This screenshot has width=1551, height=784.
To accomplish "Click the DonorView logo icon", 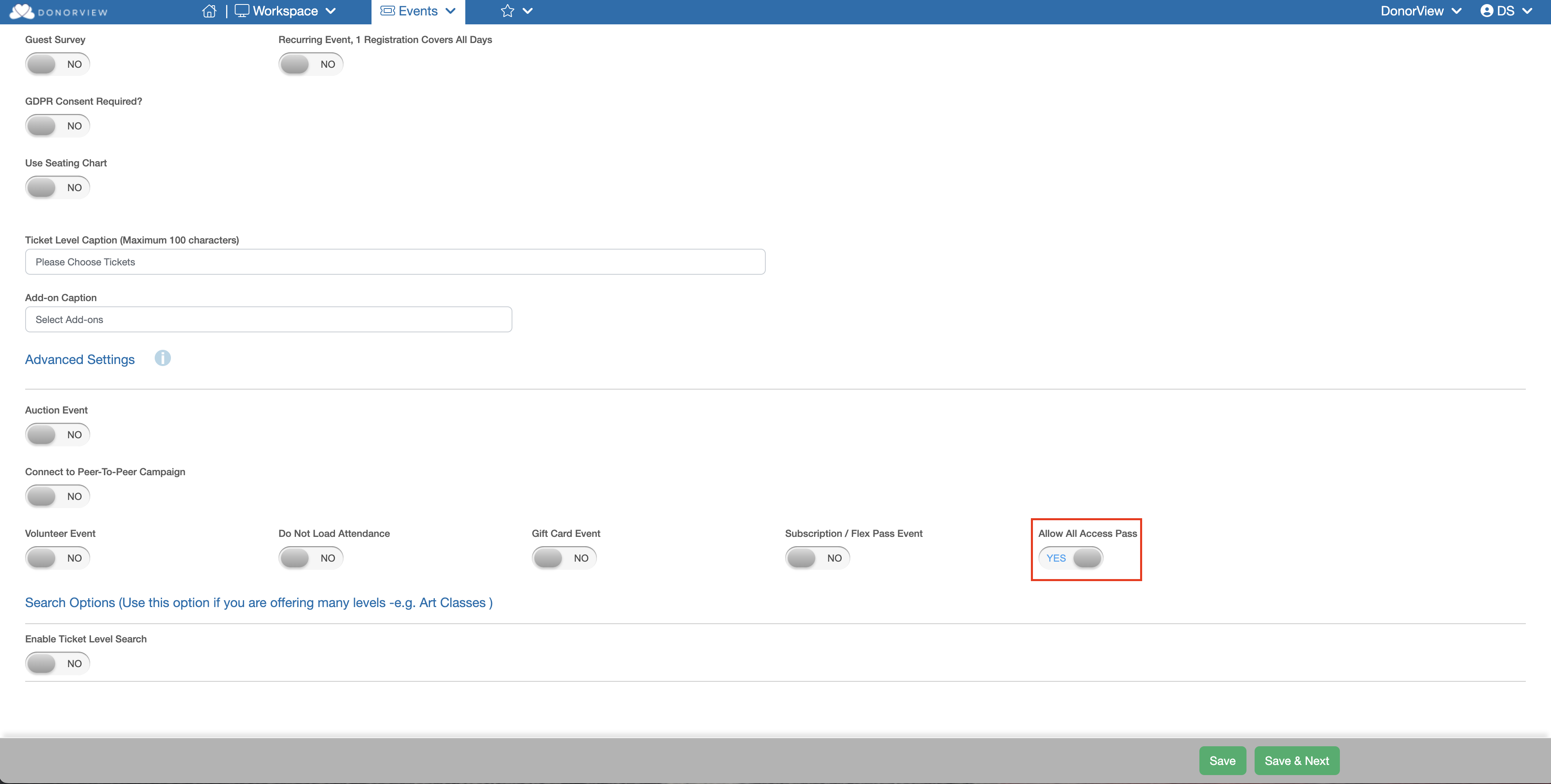I will [22, 11].
